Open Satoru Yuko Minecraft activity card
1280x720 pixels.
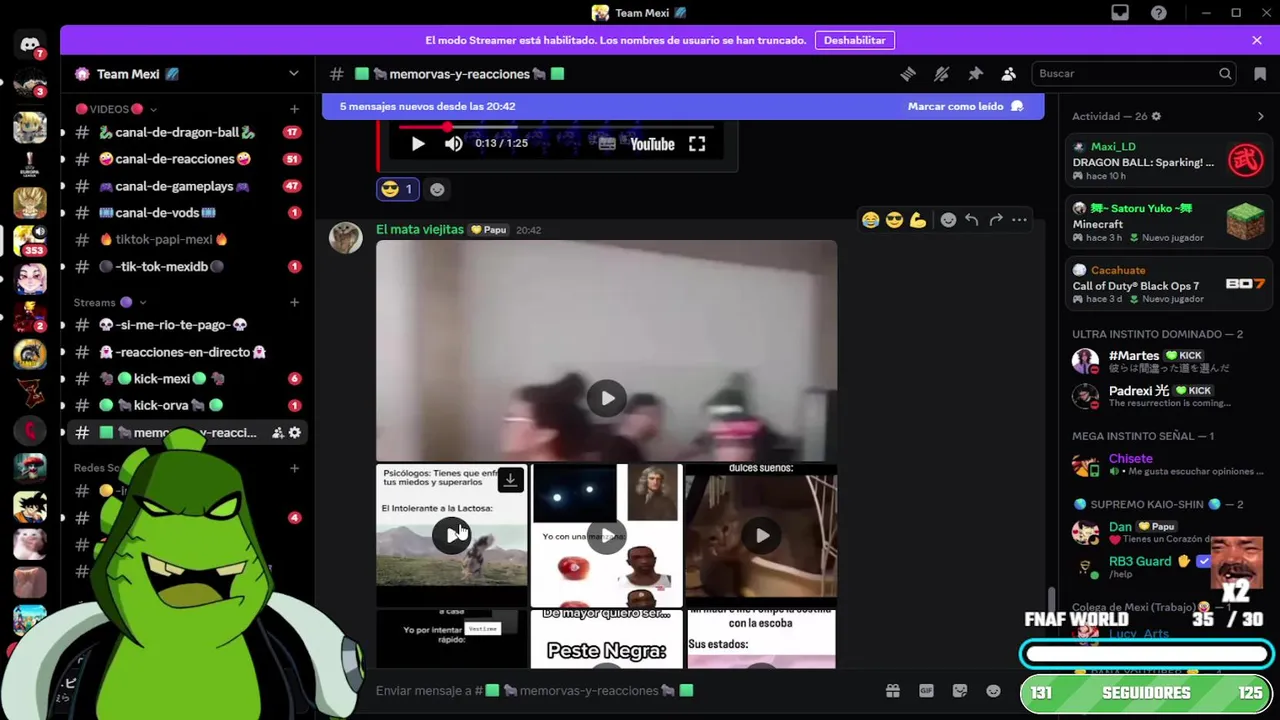coord(1168,223)
